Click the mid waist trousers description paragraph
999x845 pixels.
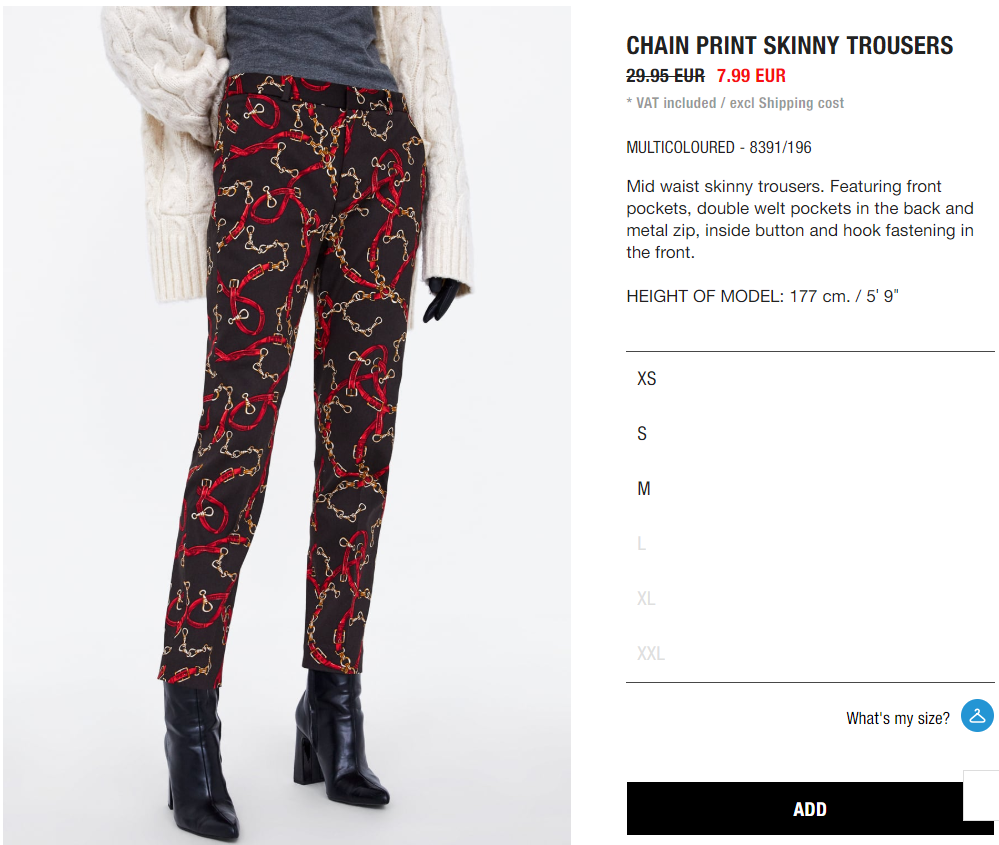pos(800,219)
